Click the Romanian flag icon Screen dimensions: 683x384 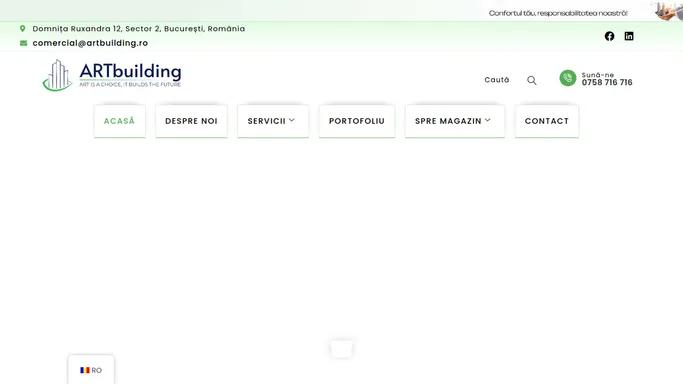coord(85,370)
